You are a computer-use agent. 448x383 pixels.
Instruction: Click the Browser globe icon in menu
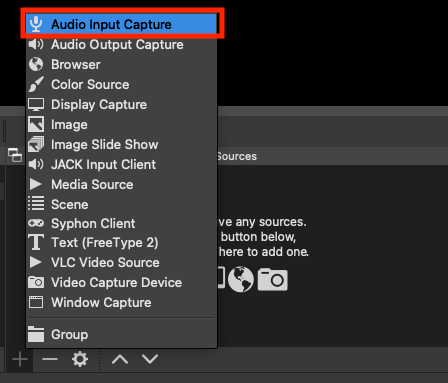tap(36, 64)
